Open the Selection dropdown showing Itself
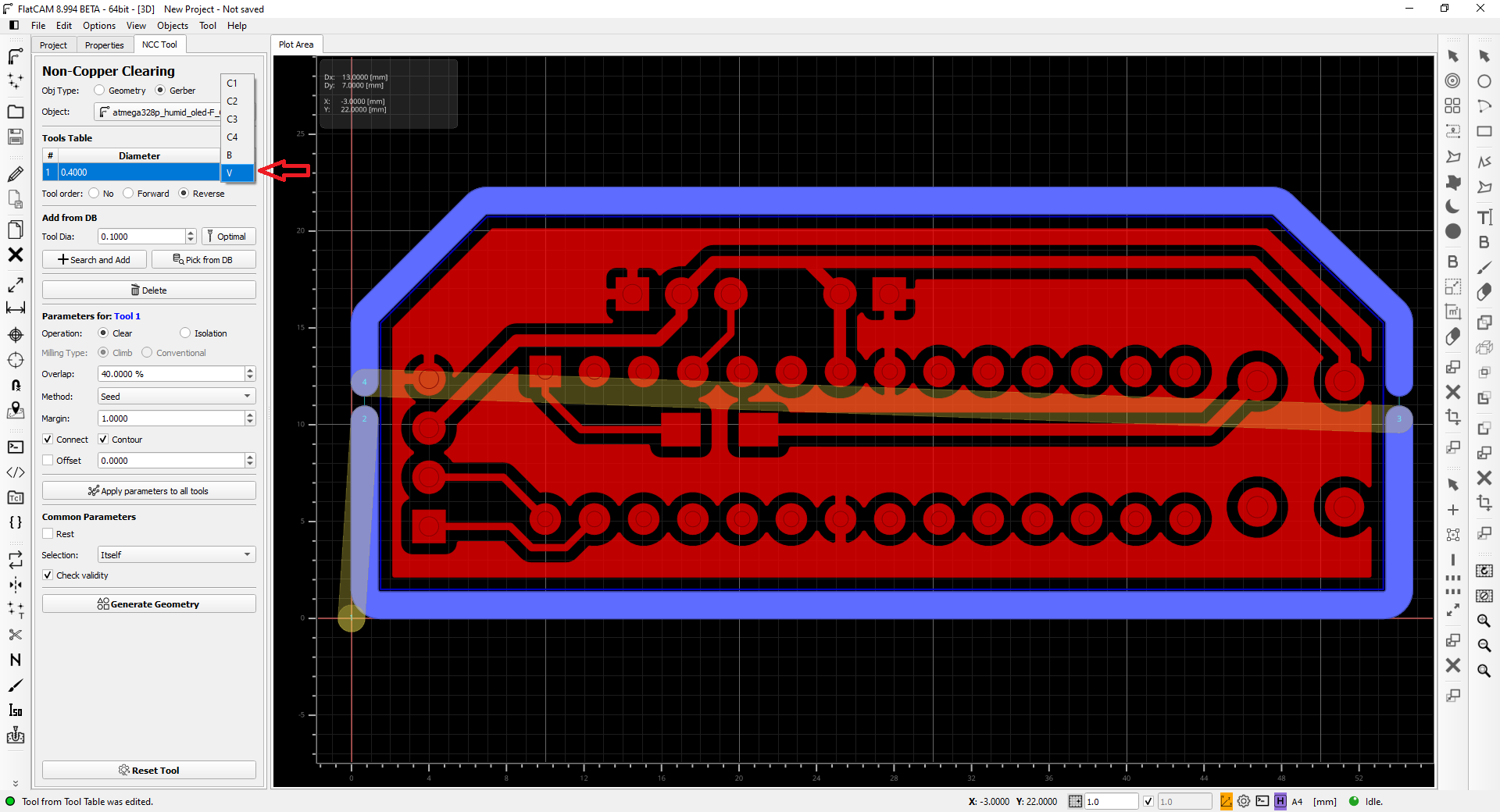 pyautogui.click(x=177, y=555)
